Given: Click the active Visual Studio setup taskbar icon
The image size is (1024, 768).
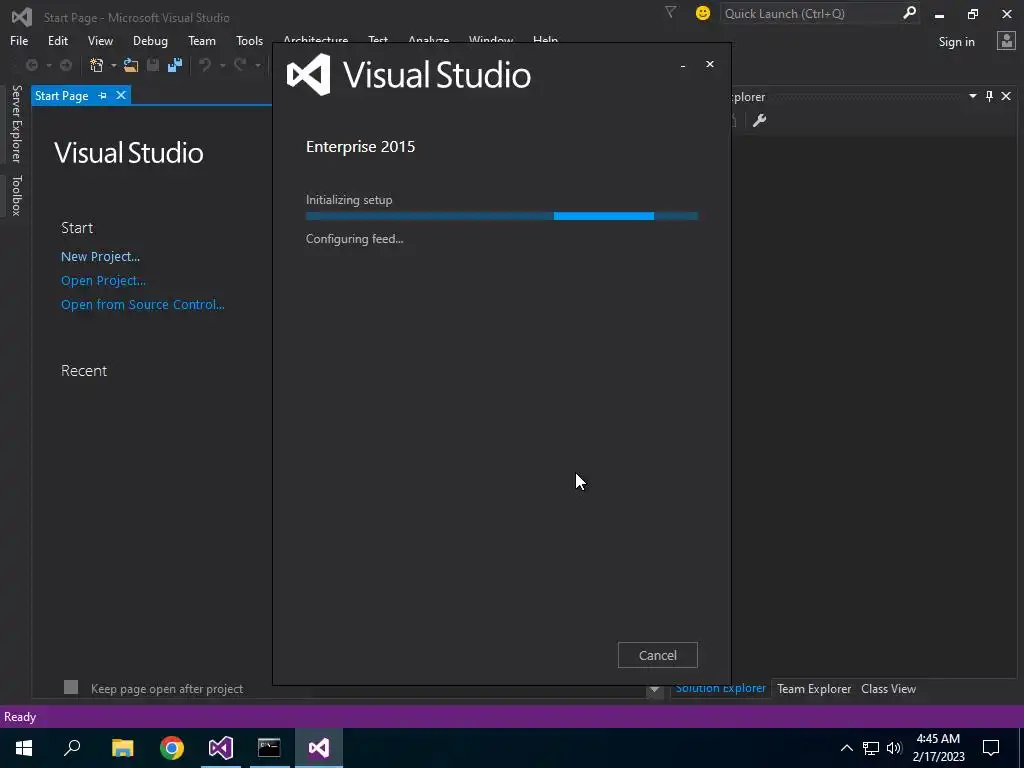Looking at the screenshot, I should (319, 748).
